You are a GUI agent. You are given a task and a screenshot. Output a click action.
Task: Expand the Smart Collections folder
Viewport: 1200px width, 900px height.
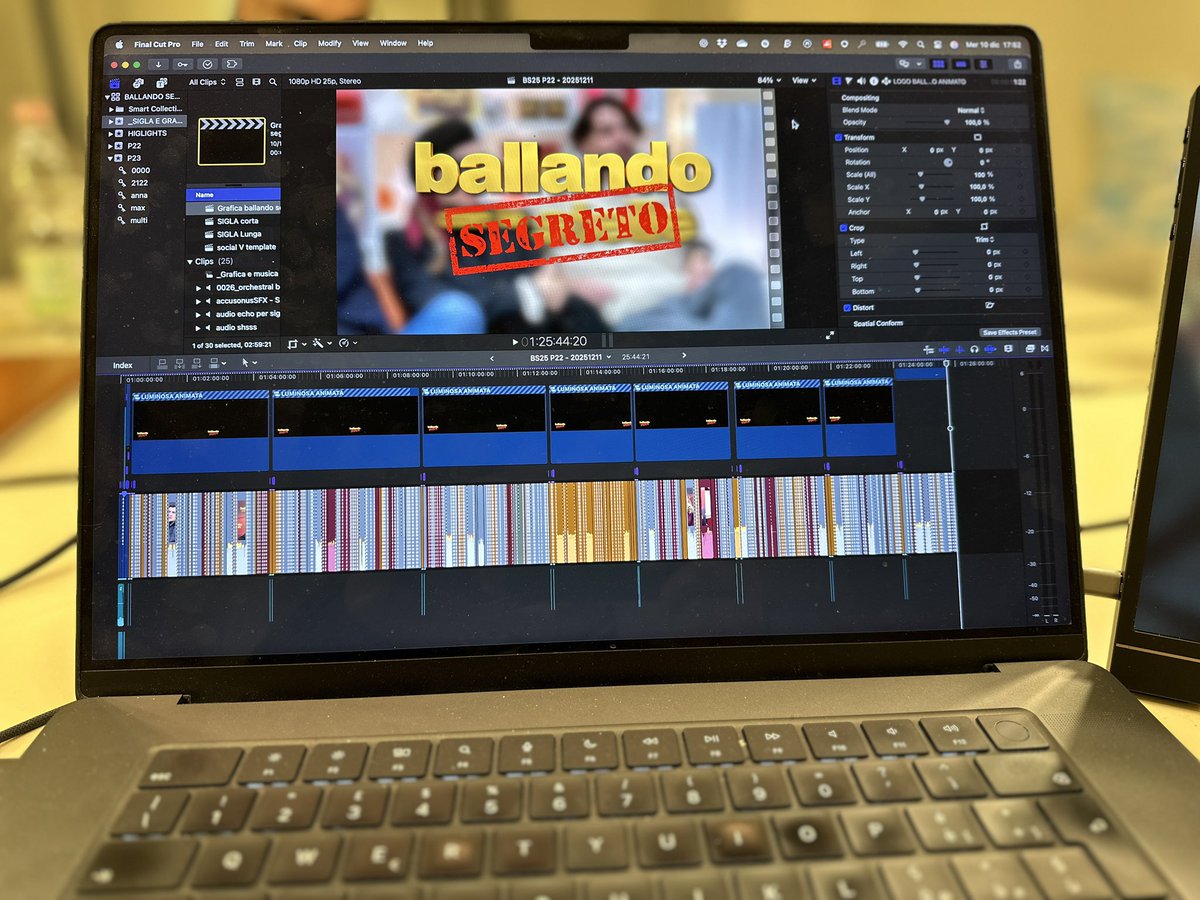tap(109, 109)
